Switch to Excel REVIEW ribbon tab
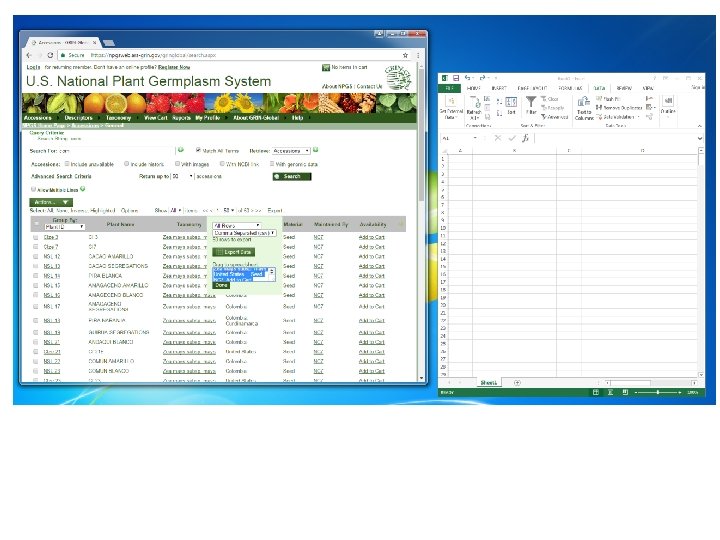720x540 pixels. (x=624, y=88)
